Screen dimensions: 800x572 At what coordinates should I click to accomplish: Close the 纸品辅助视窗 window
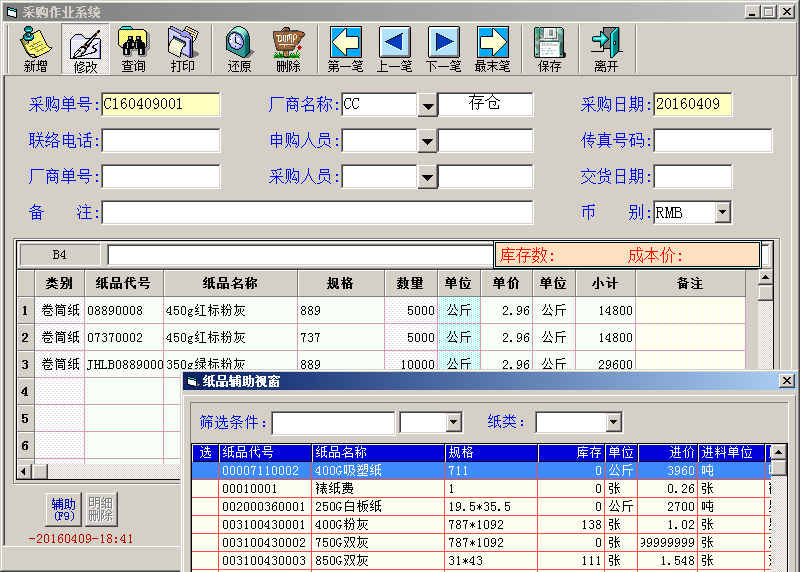[x=787, y=381]
